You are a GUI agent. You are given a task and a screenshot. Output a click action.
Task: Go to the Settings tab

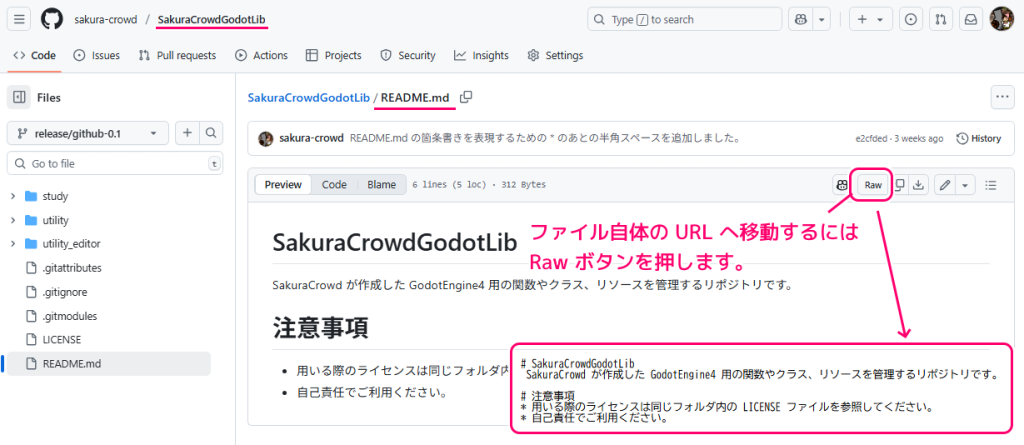(x=555, y=56)
